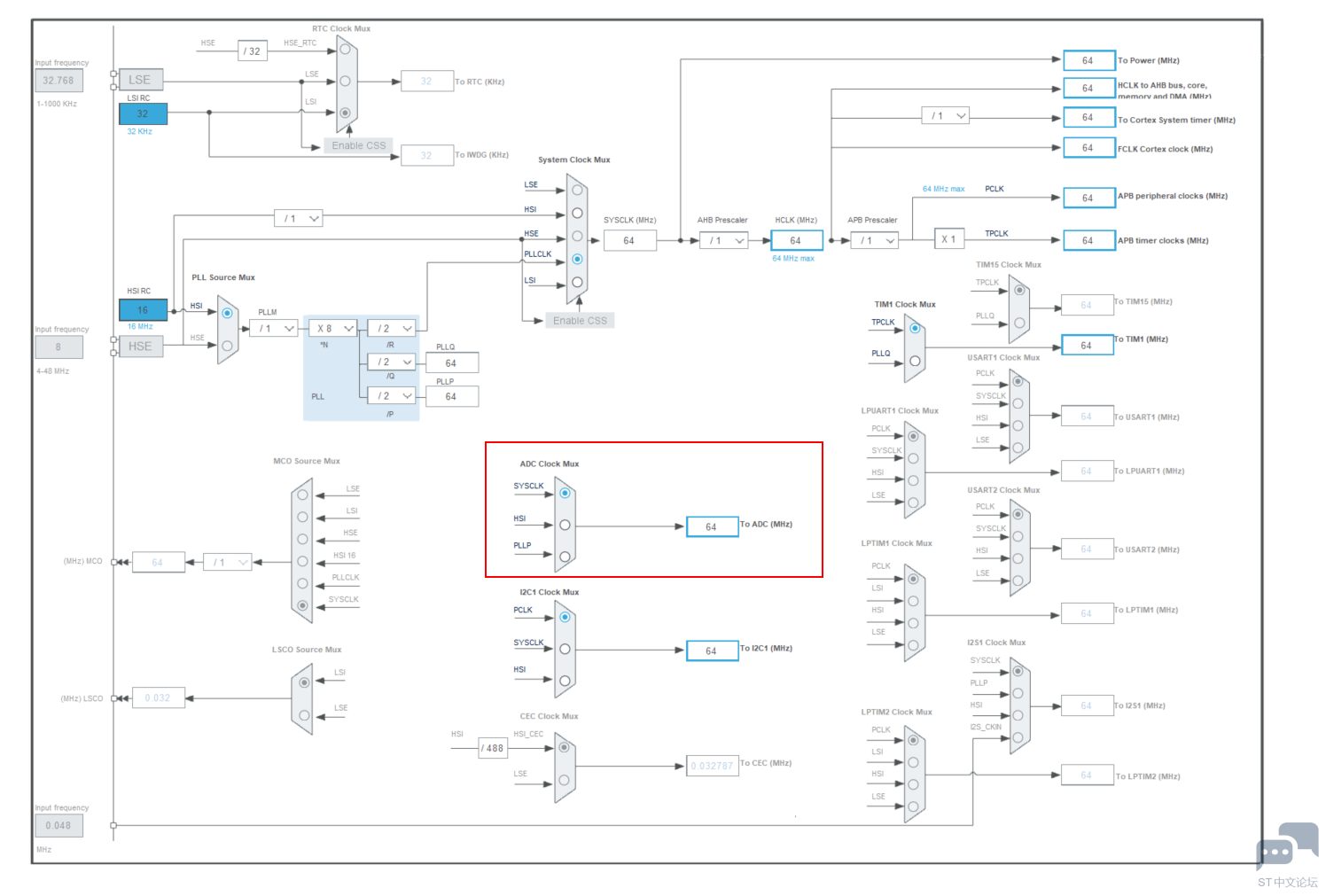The image size is (1326, 896).
Task: Select PLLP in ADC Clock Mux
Action: (565, 557)
